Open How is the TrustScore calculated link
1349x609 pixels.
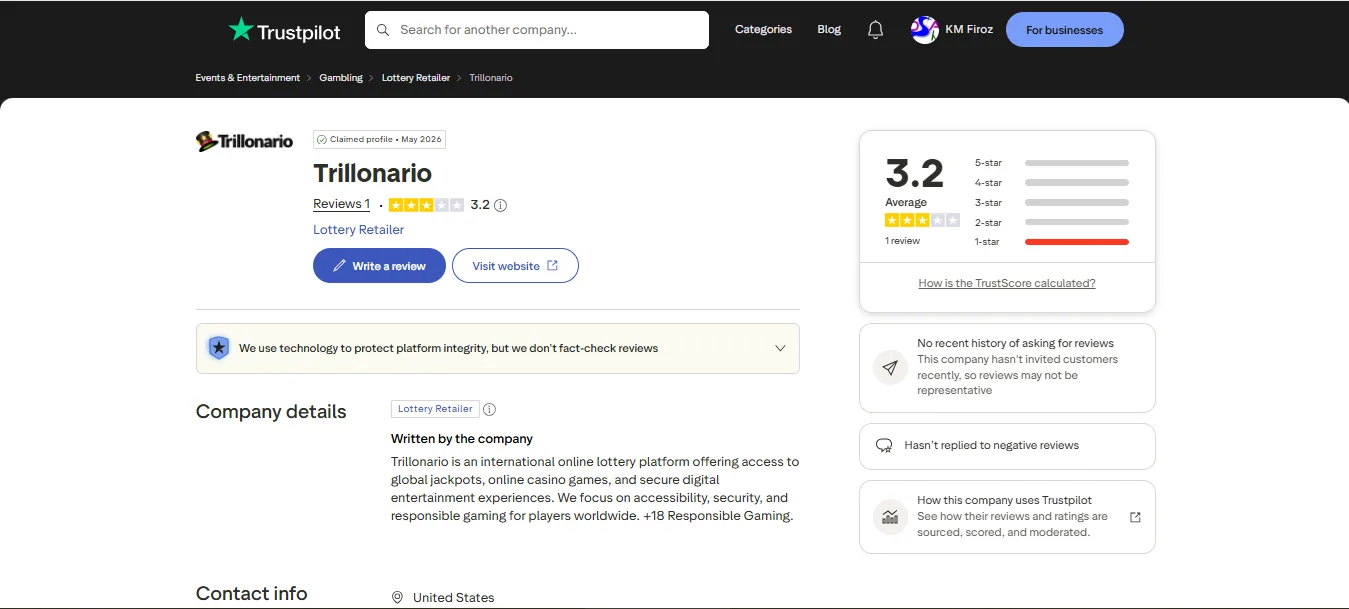click(1007, 283)
